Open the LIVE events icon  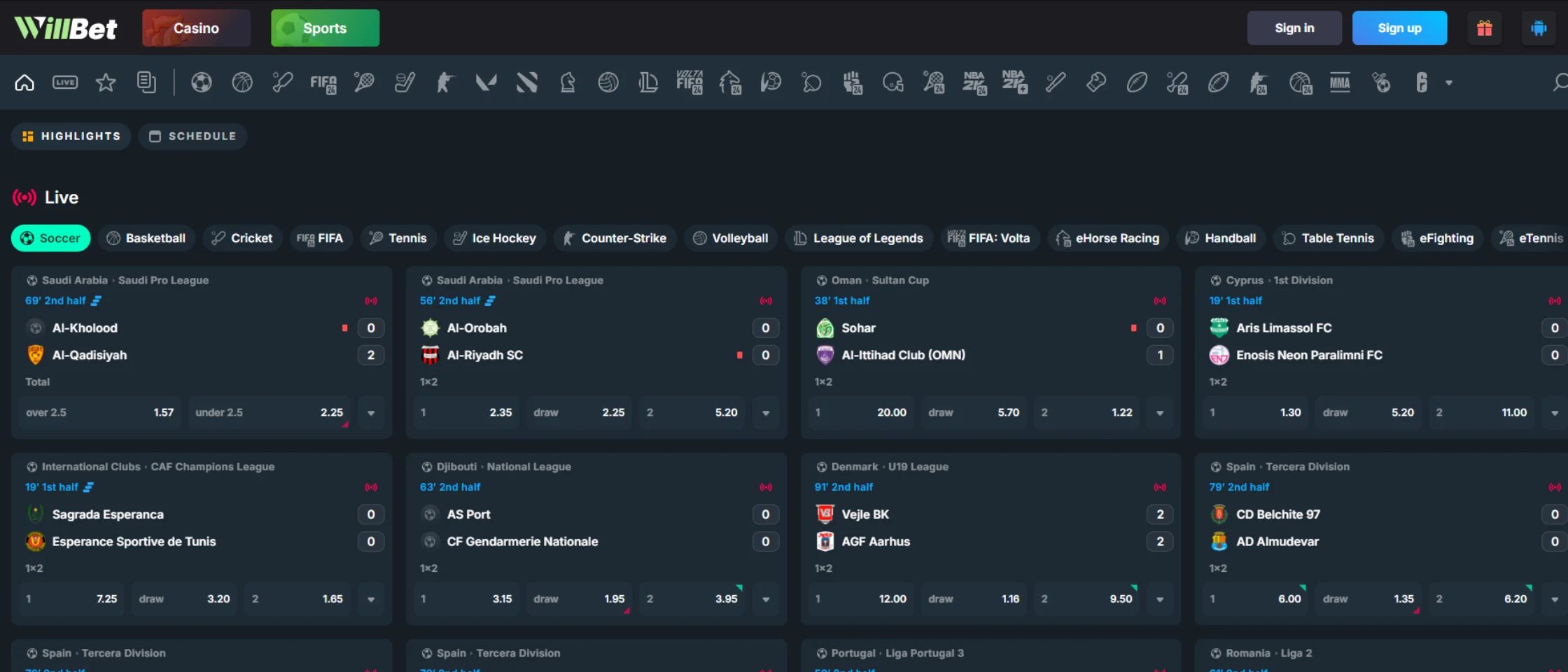(65, 83)
